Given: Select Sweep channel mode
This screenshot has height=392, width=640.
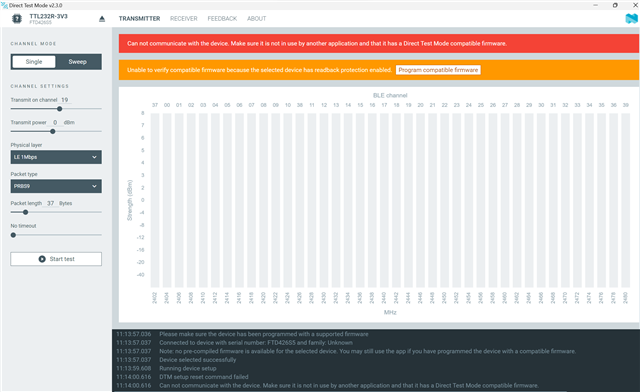Looking at the screenshot, I should [x=78, y=62].
